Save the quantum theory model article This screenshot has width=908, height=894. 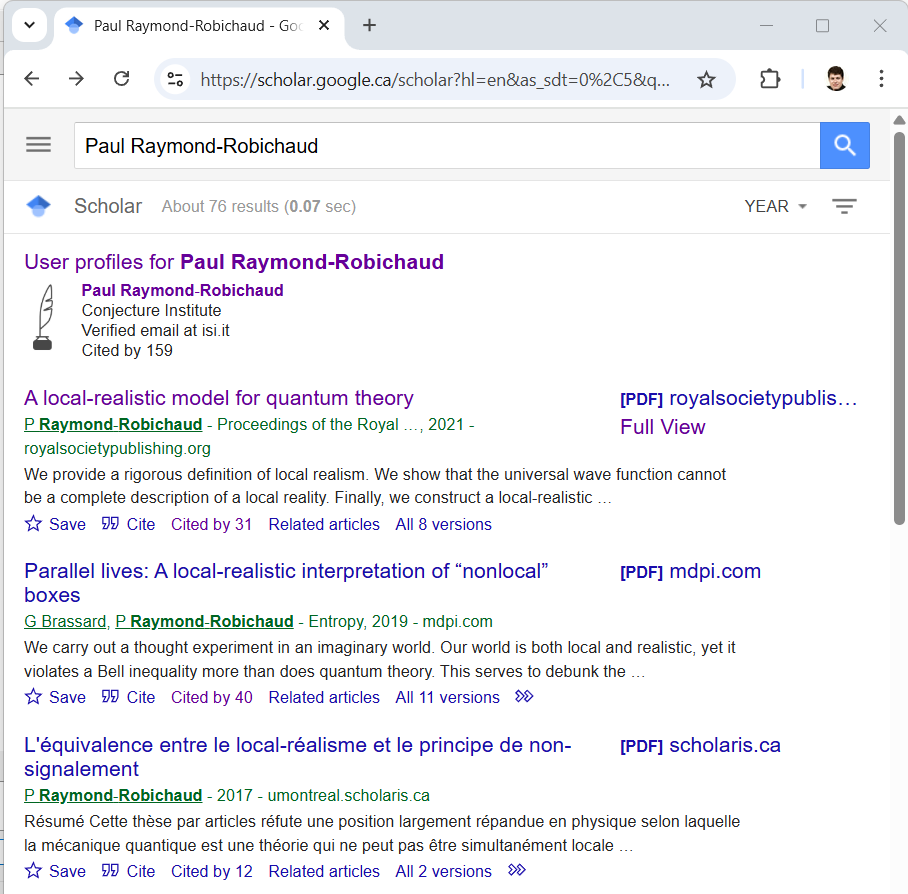[55, 524]
